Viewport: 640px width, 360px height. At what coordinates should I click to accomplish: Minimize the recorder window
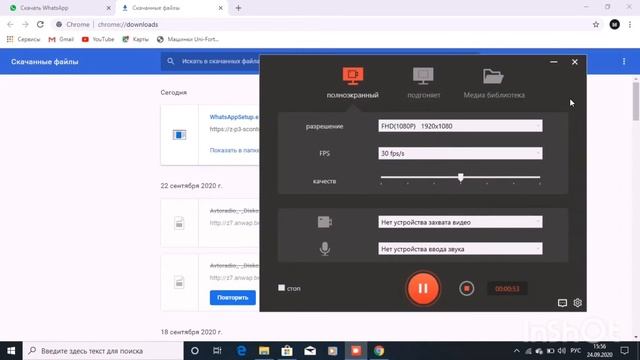[x=554, y=62]
